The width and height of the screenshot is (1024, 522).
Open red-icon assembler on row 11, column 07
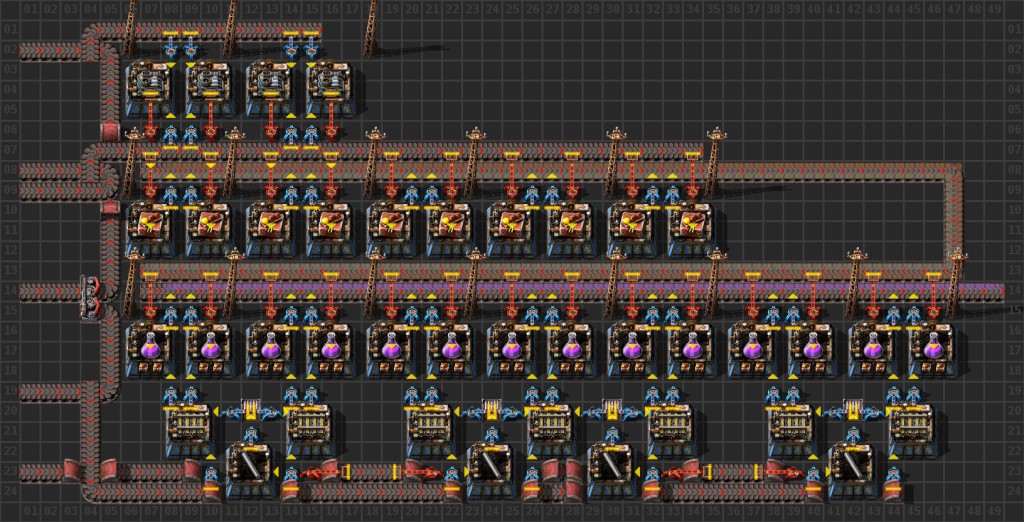point(150,228)
